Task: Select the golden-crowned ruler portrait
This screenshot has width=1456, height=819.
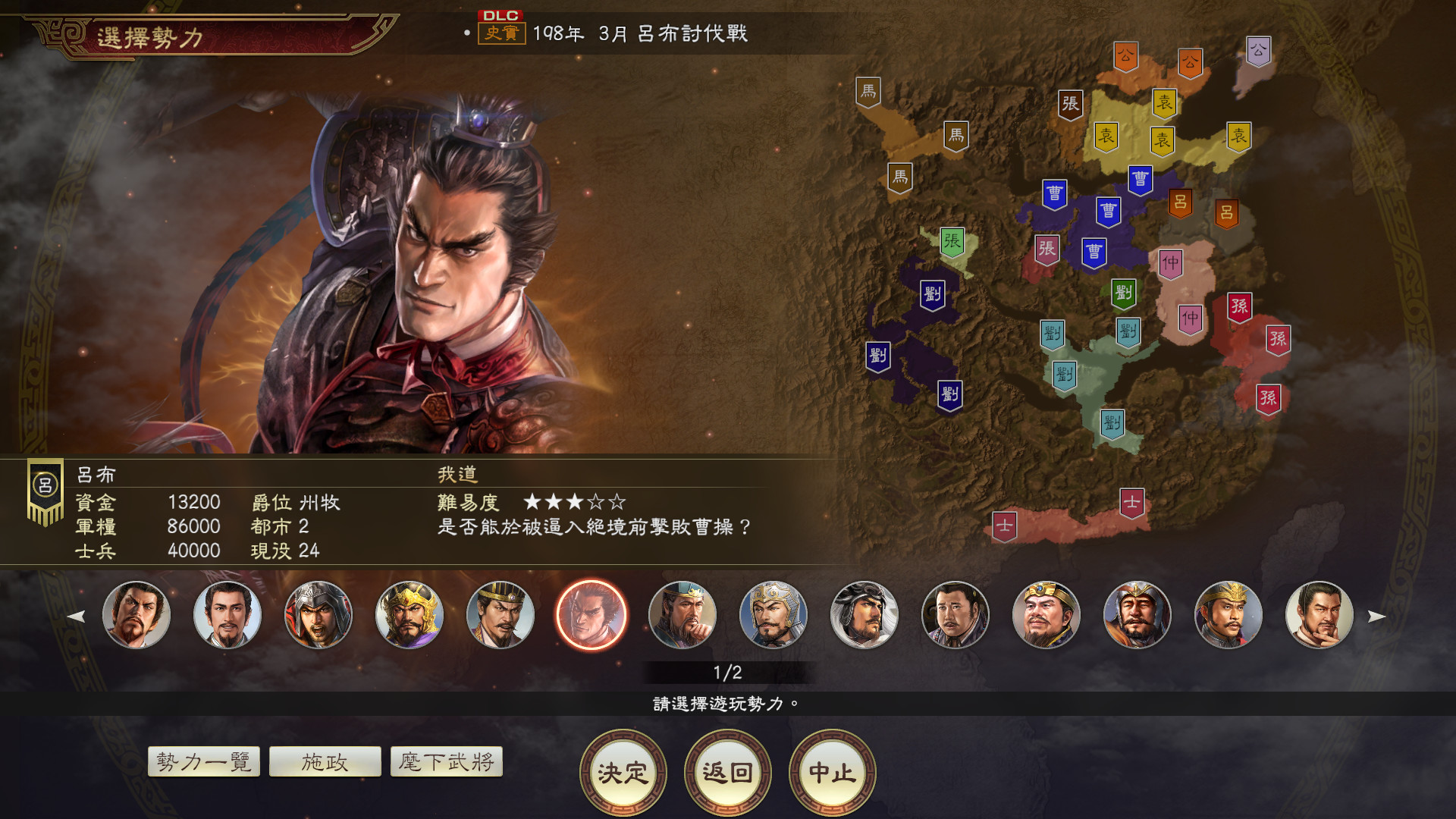Action: [409, 615]
